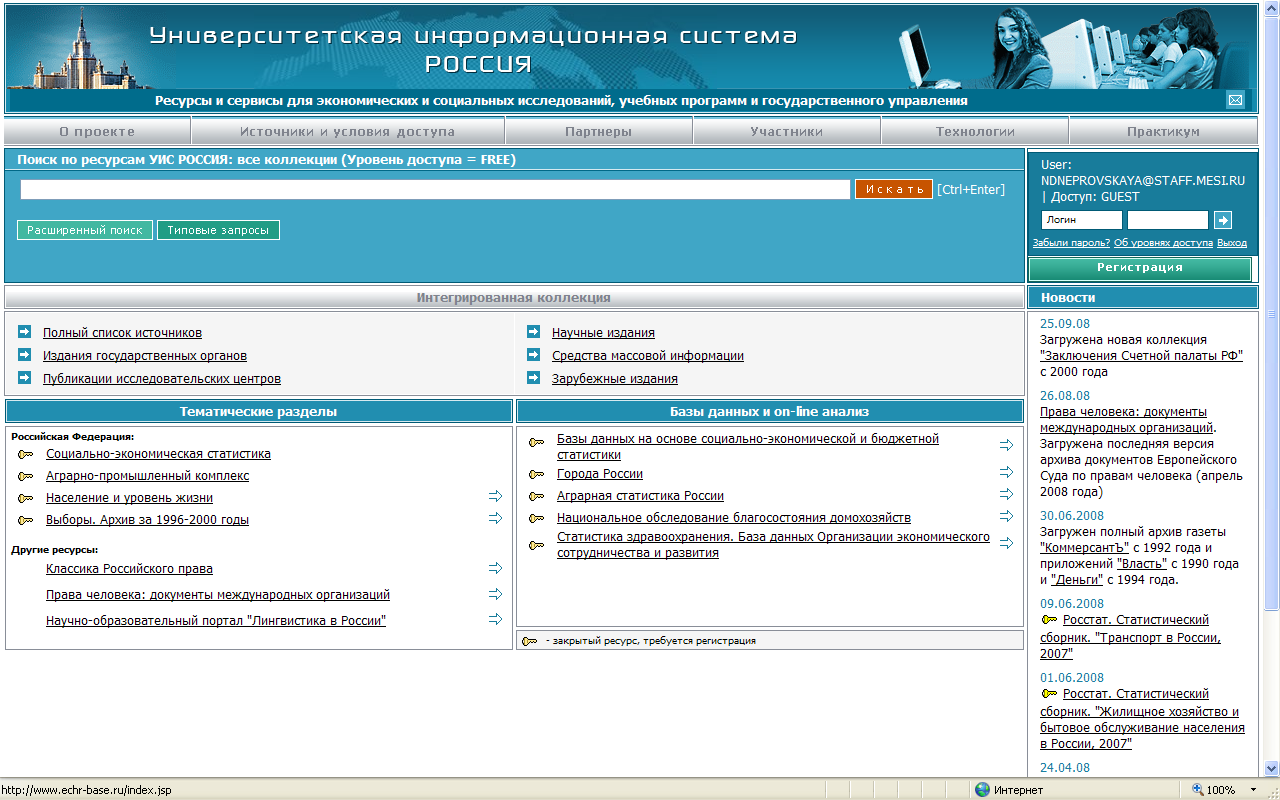Screen dimensions: 1280x800
Task: Click outline arrow right of Население и уровень жизни
Action: (495, 496)
